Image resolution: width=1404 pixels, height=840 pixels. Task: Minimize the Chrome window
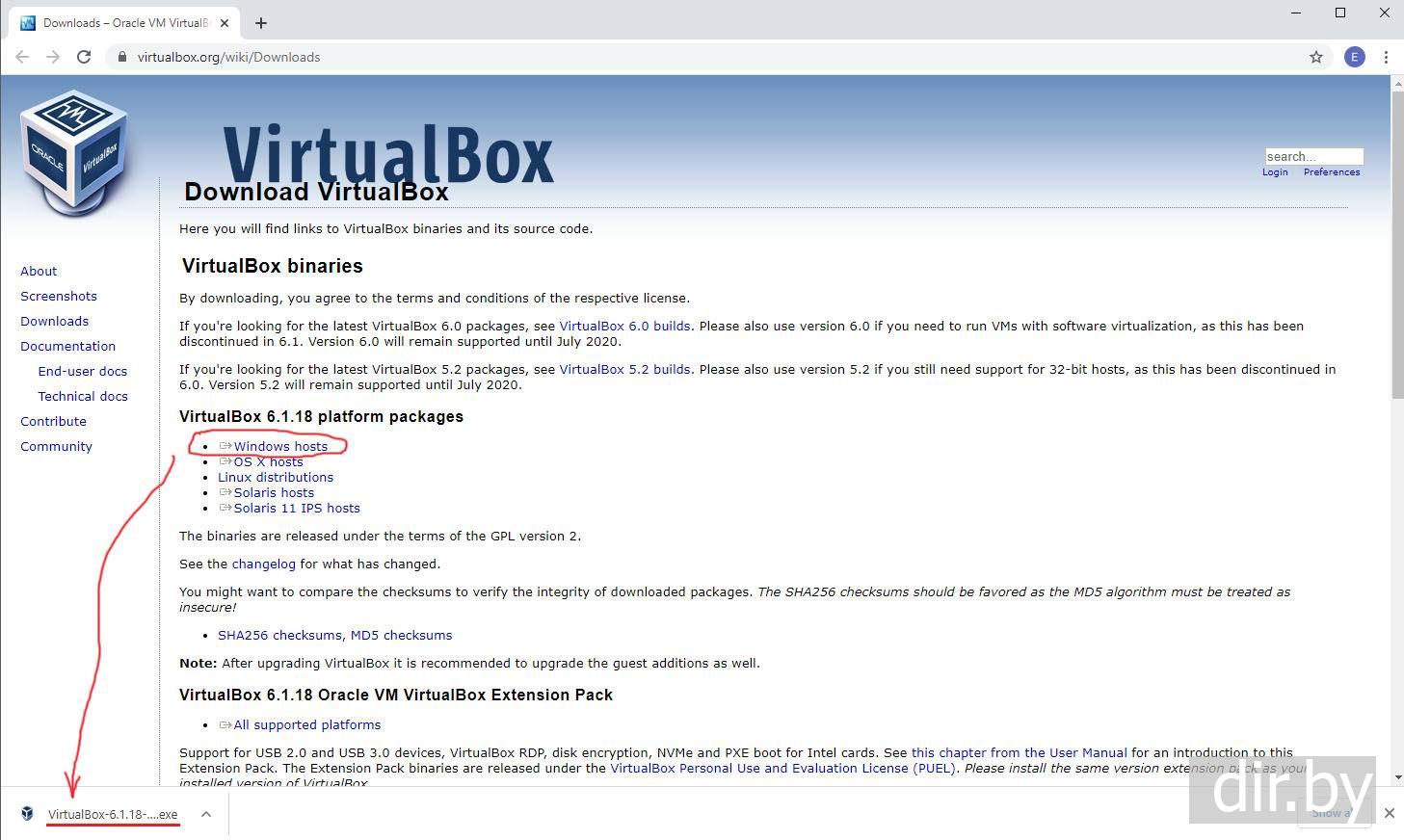(1296, 13)
